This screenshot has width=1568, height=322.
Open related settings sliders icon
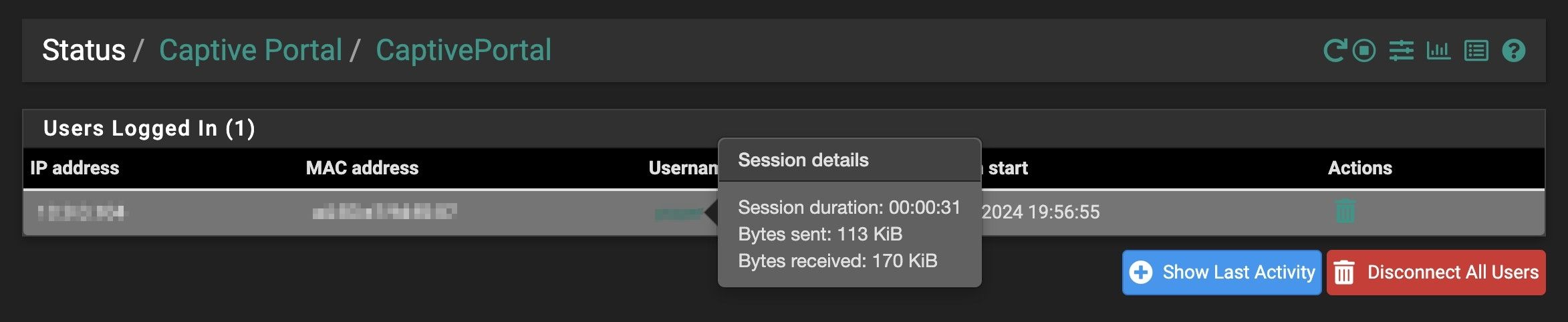pos(1401,51)
